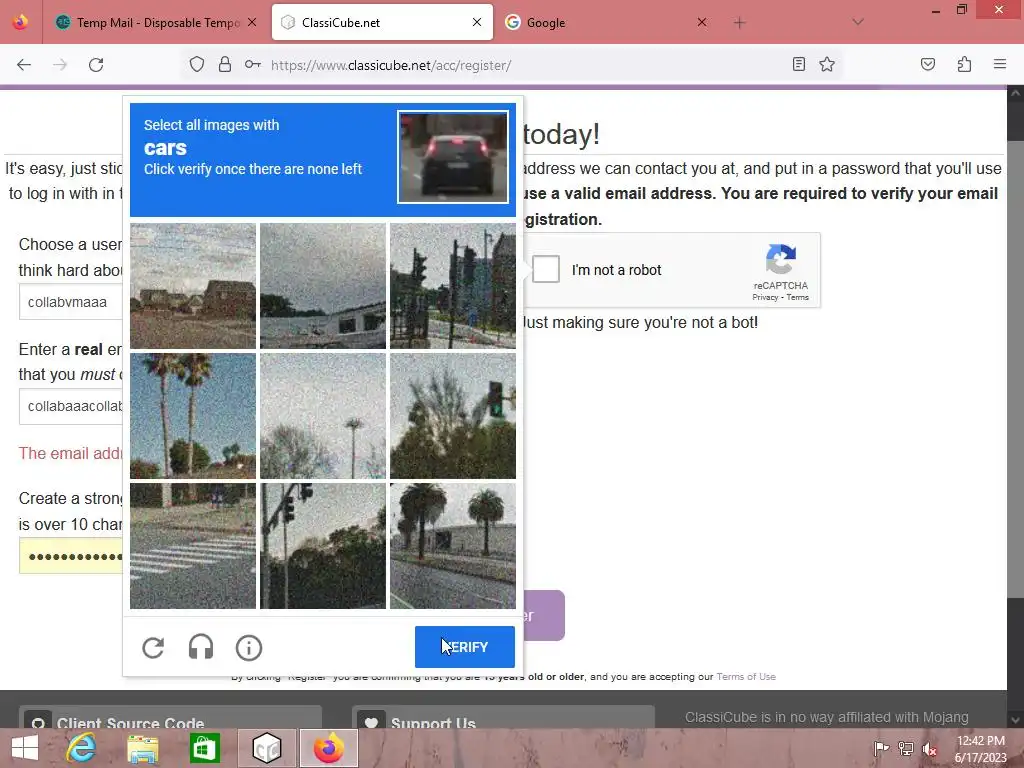Open muted volume tray icon
The image size is (1024, 768).
click(929, 749)
